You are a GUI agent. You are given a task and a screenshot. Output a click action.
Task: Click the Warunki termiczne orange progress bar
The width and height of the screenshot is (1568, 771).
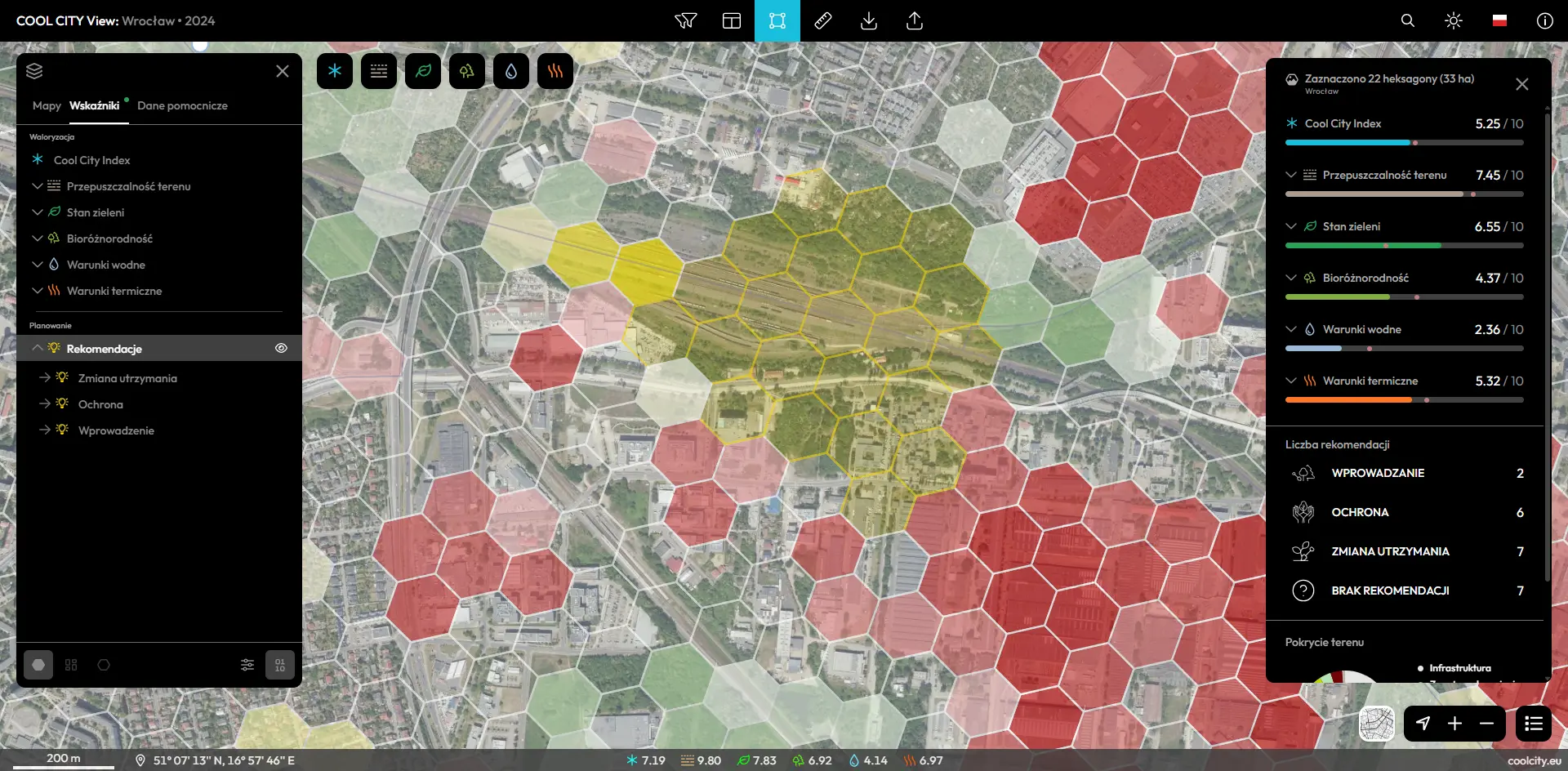pos(1405,400)
